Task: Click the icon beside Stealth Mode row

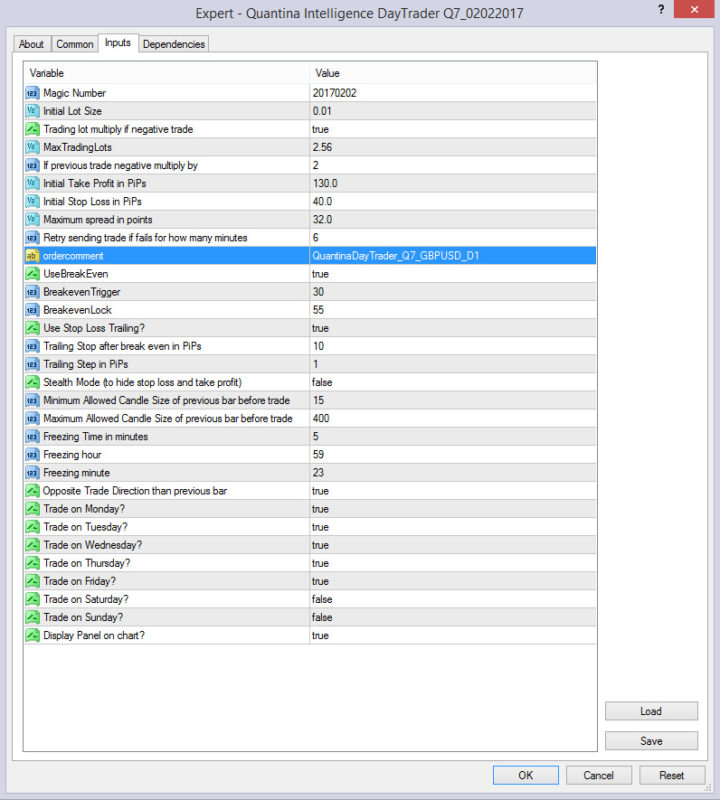Action: click(x=32, y=382)
